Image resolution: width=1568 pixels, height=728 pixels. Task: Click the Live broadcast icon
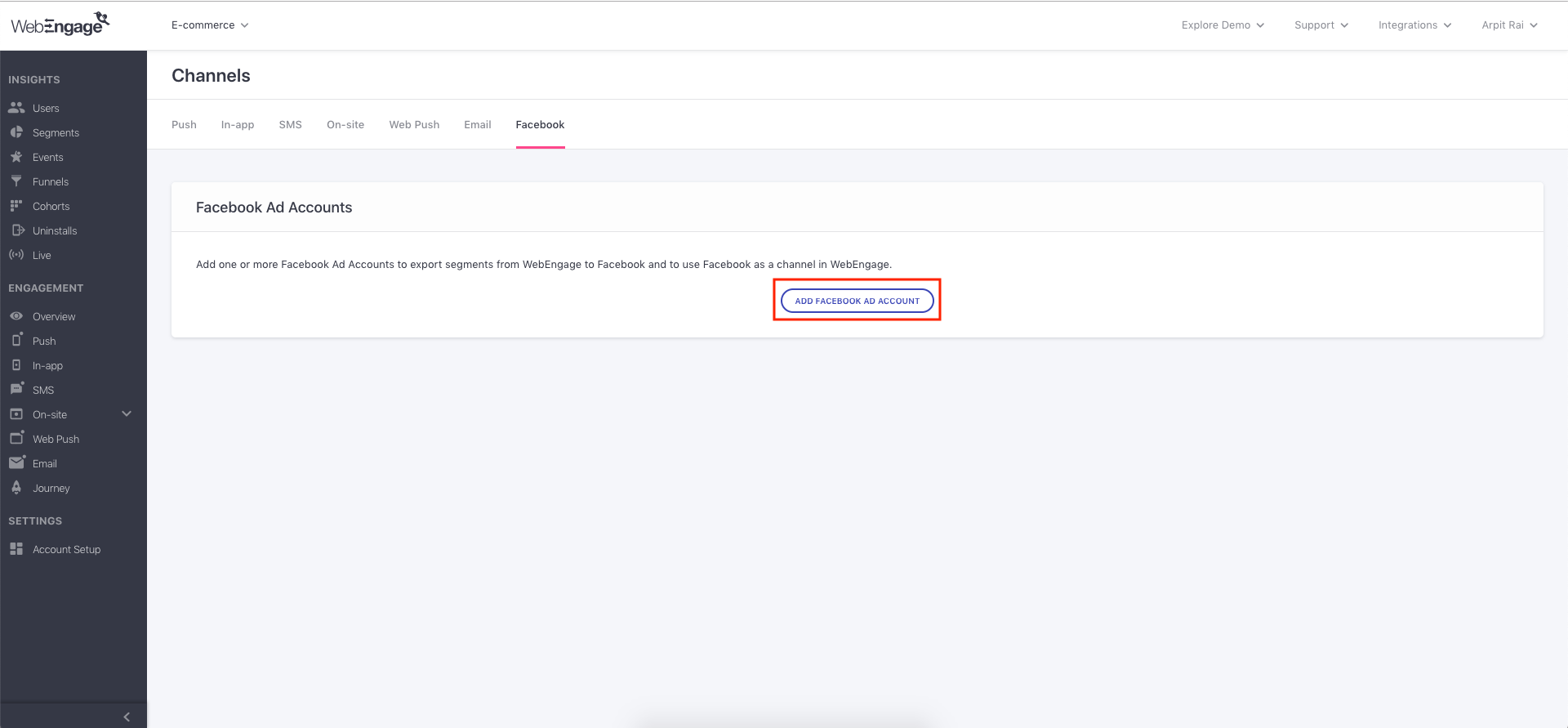16,254
